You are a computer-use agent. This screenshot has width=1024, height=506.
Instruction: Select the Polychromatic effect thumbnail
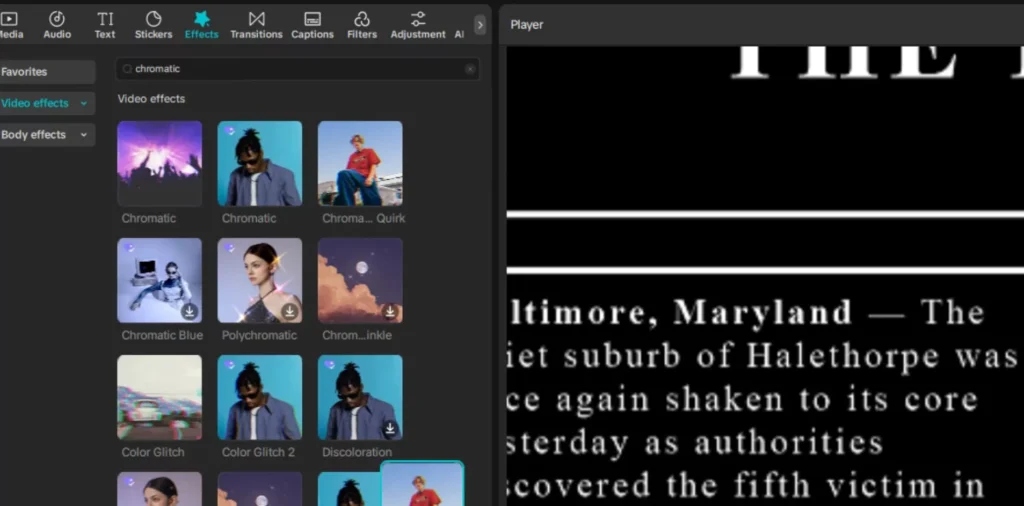260,280
